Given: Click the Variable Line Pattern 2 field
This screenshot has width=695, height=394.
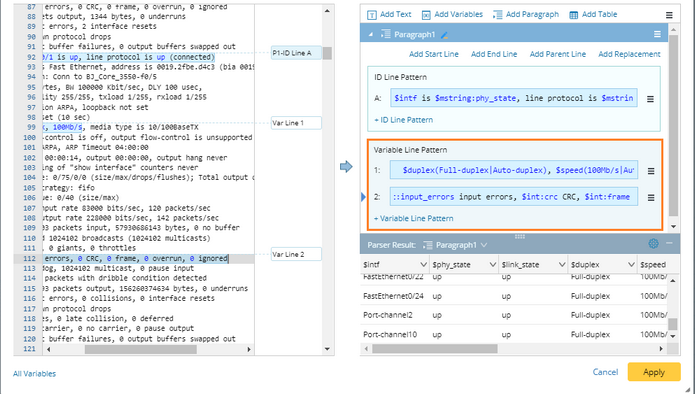Looking at the screenshot, I should pos(514,197).
